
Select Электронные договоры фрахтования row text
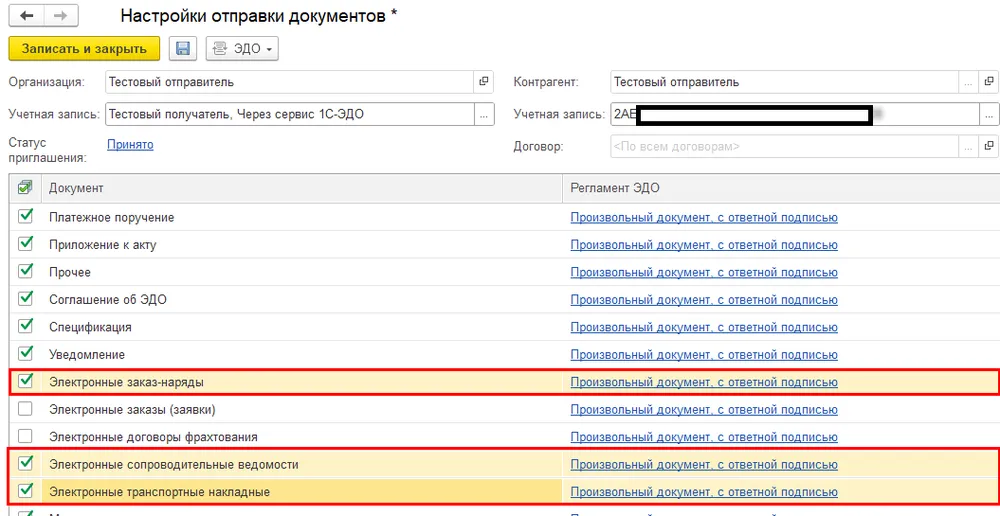(x=153, y=437)
